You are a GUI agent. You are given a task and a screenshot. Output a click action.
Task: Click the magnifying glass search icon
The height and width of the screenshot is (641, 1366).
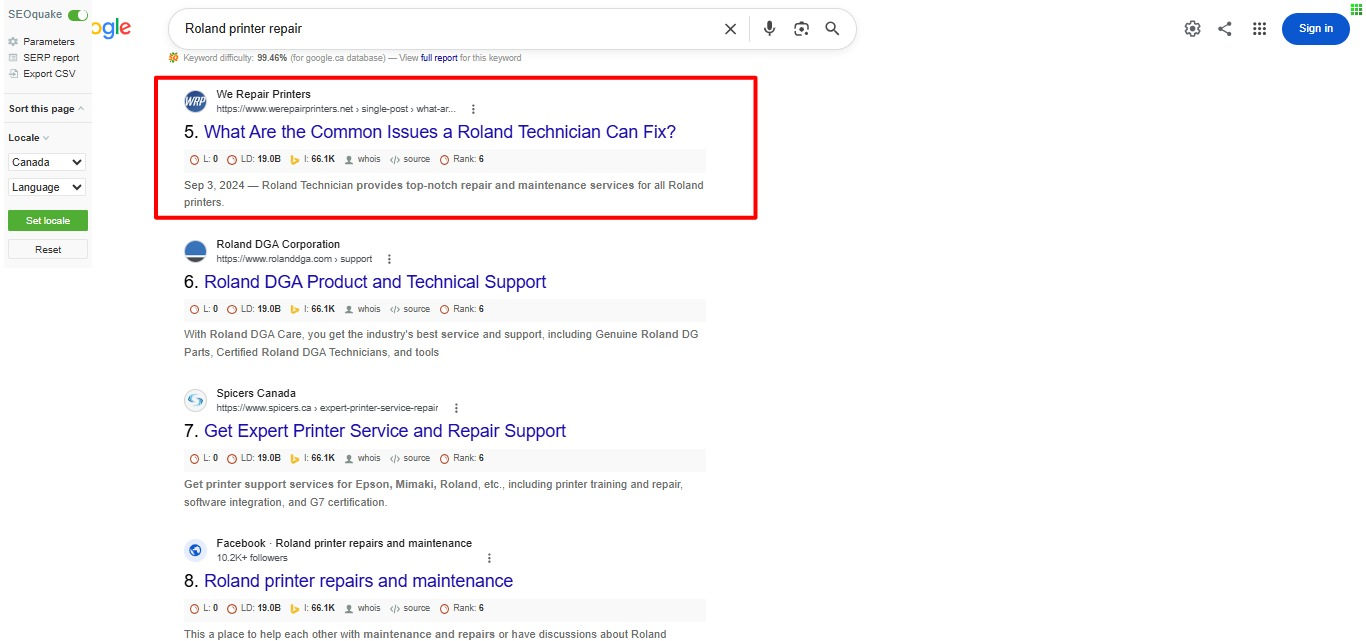(x=832, y=29)
